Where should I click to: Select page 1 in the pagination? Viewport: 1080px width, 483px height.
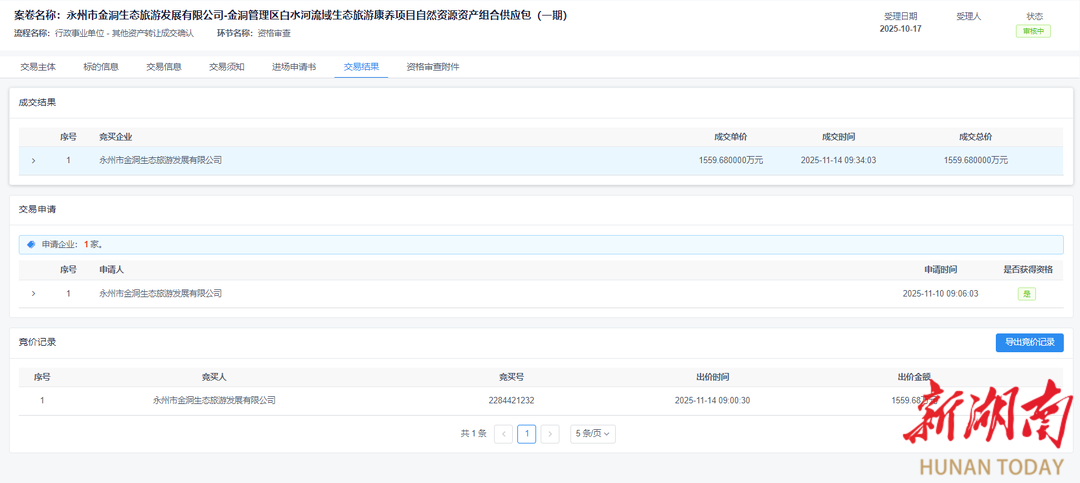[526, 434]
